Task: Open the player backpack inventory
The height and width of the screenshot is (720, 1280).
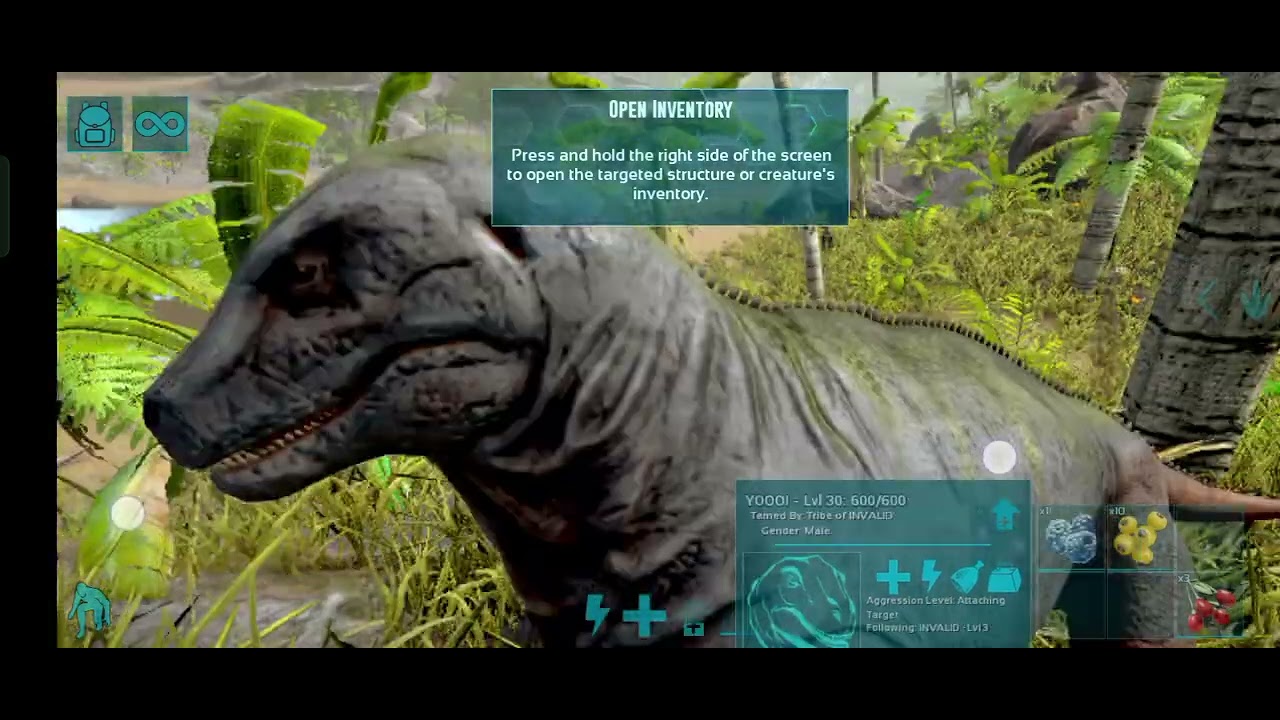Action: point(95,124)
